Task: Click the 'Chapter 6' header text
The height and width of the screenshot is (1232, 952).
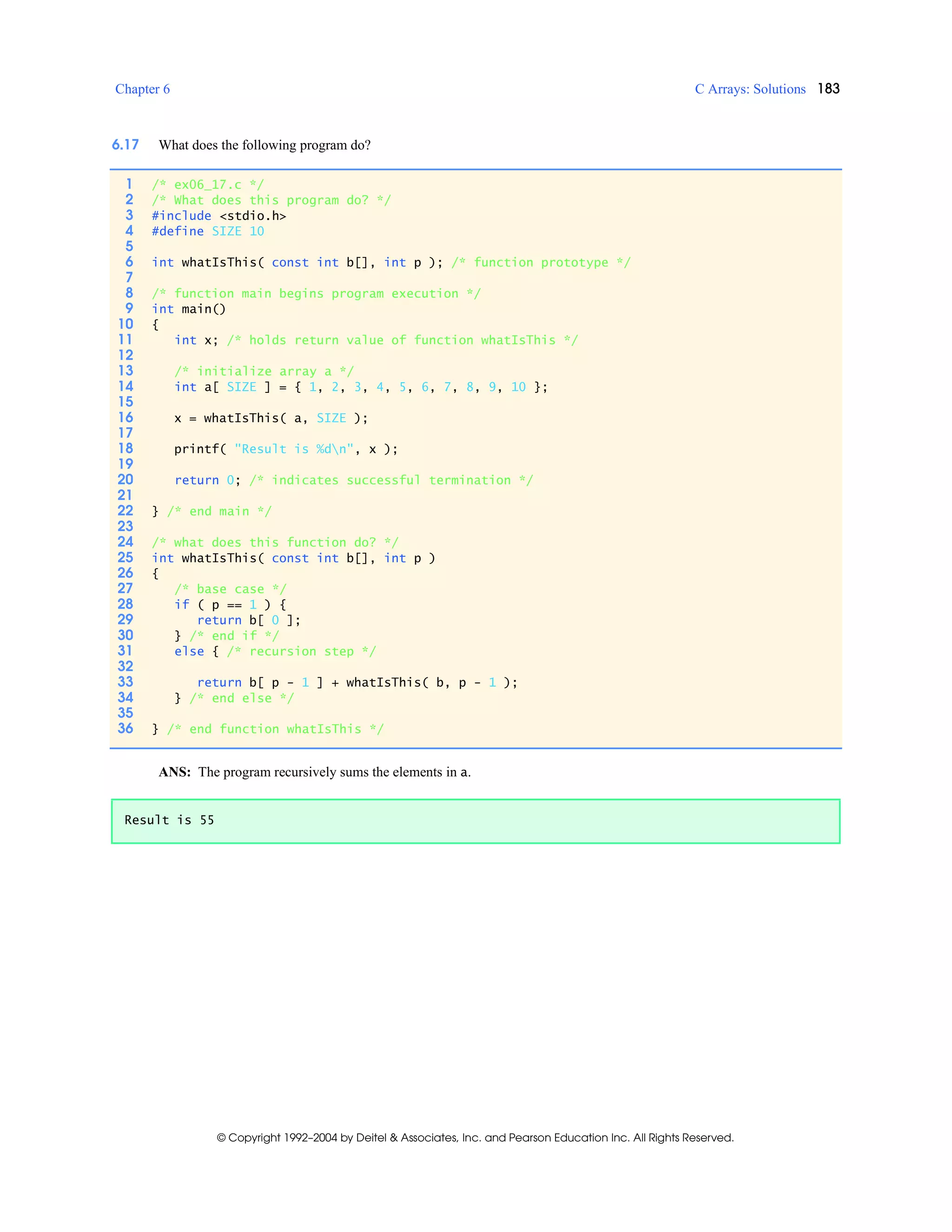Action: [x=142, y=89]
